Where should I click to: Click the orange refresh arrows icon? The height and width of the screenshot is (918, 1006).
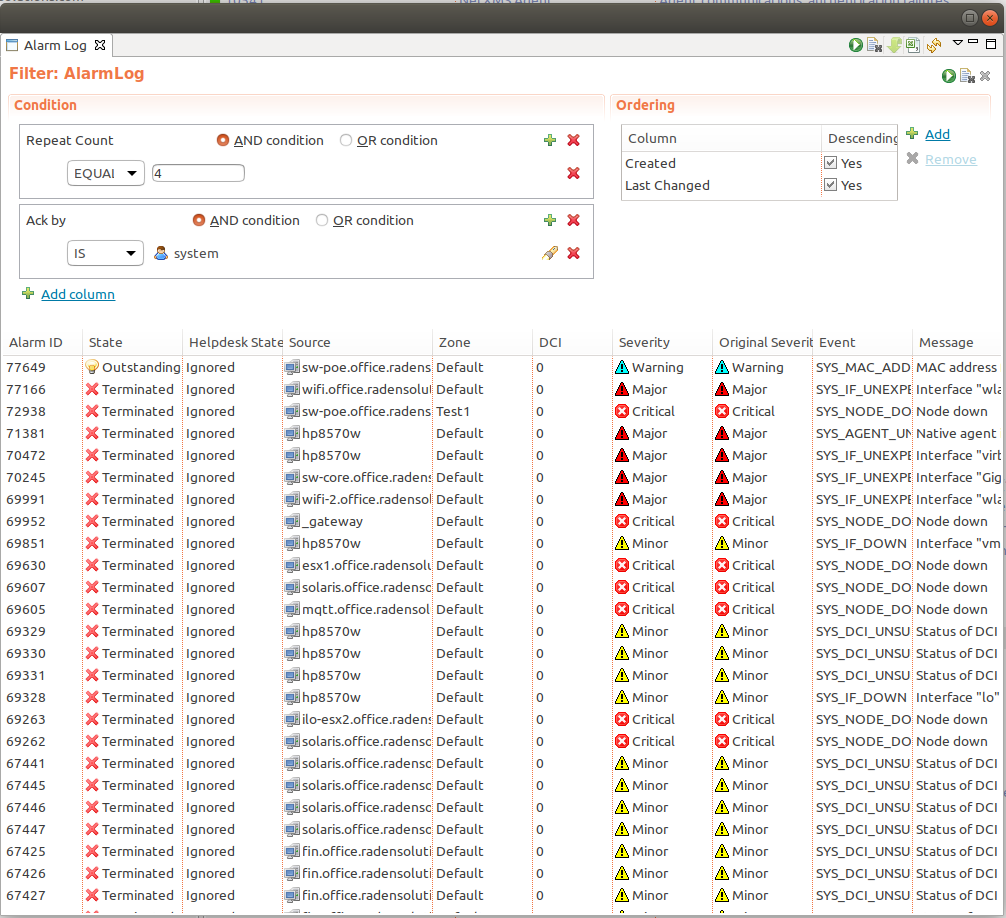[934, 45]
